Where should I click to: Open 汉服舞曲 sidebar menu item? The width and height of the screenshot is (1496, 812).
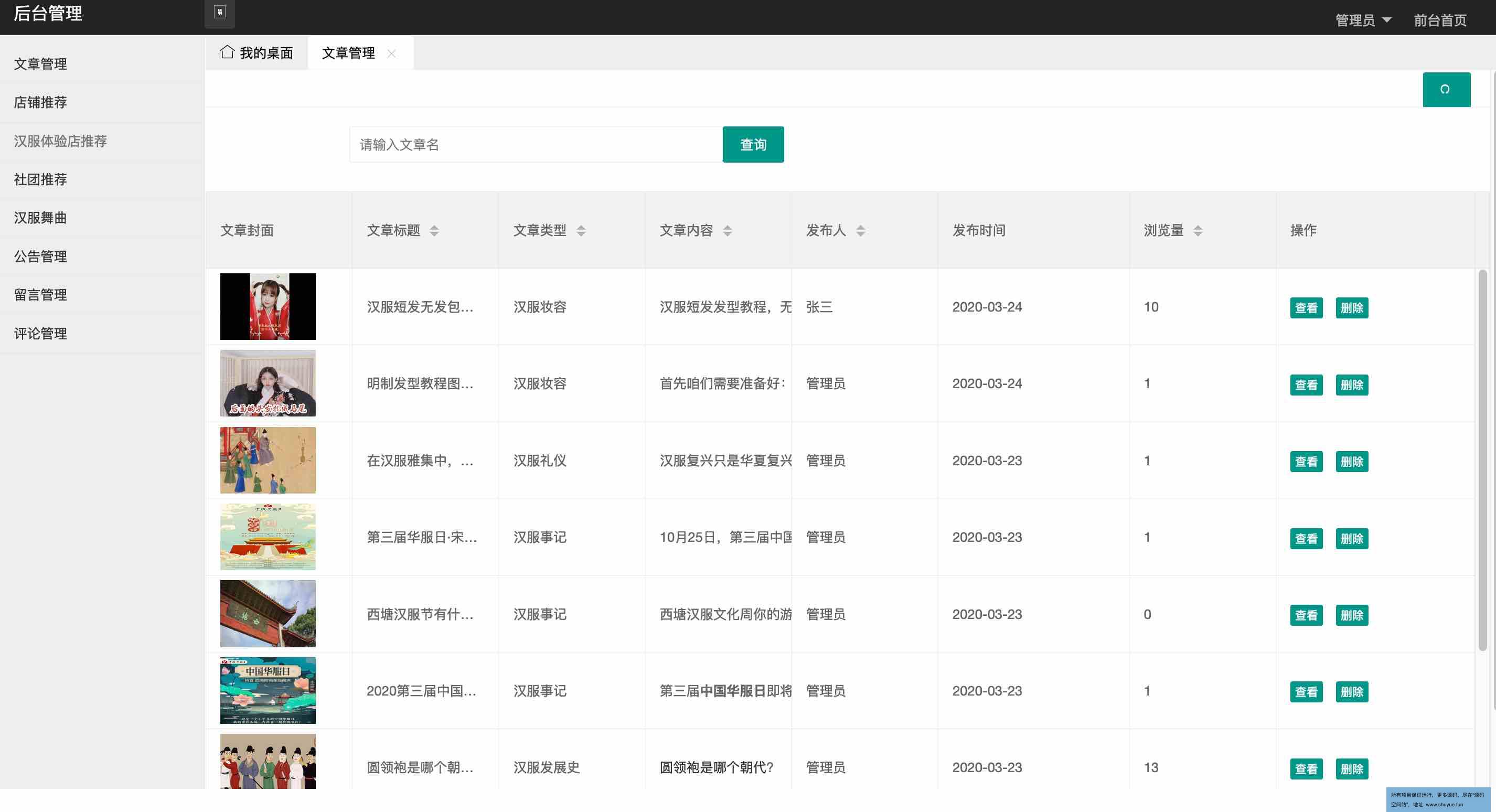click(41, 218)
